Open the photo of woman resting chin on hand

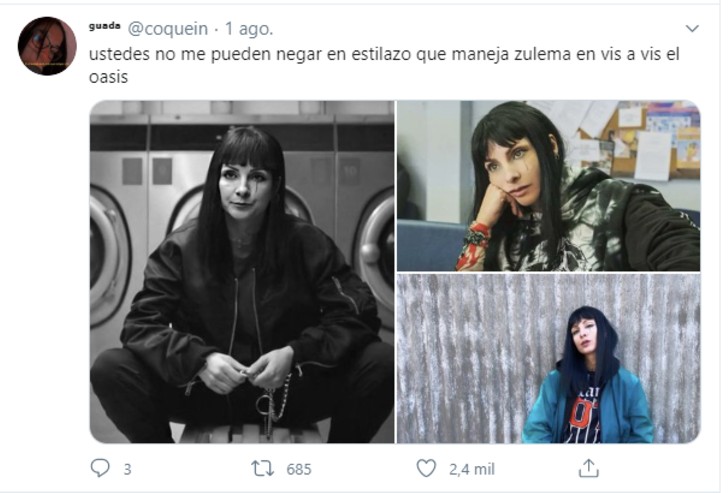point(548,186)
